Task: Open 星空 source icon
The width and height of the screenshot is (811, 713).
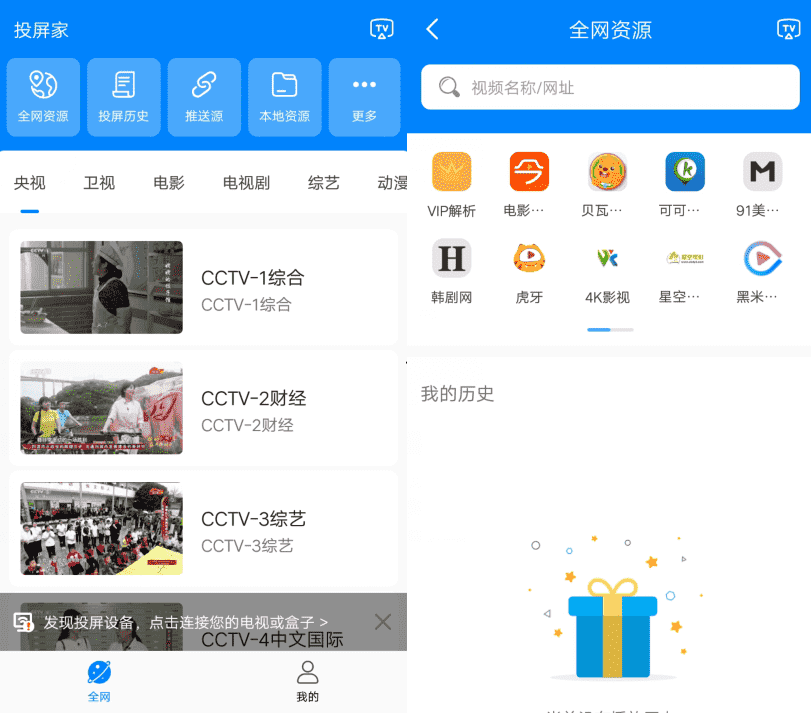Action: tap(685, 258)
